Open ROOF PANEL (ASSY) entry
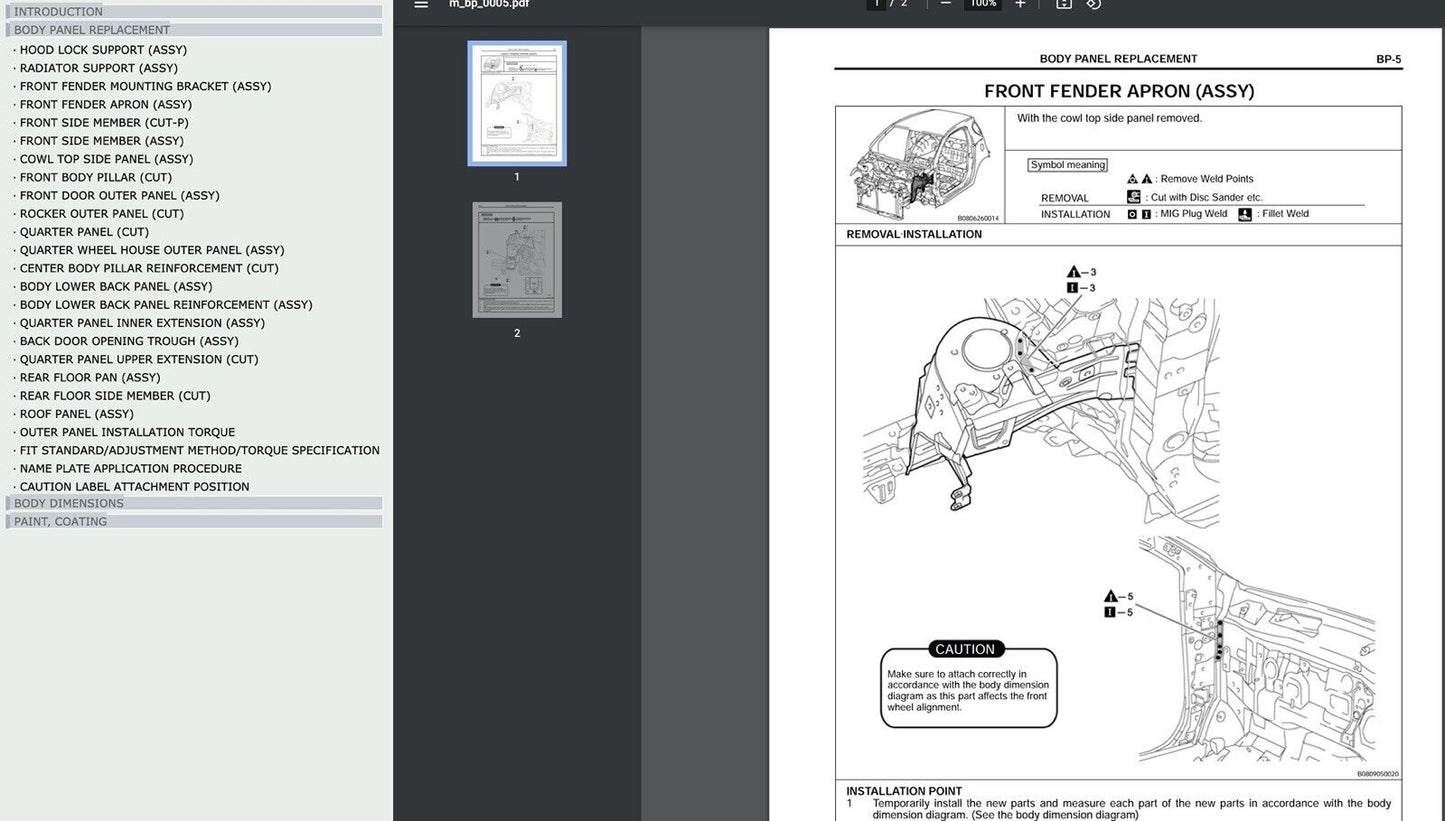The height and width of the screenshot is (821, 1445). [x=77, y=414]
